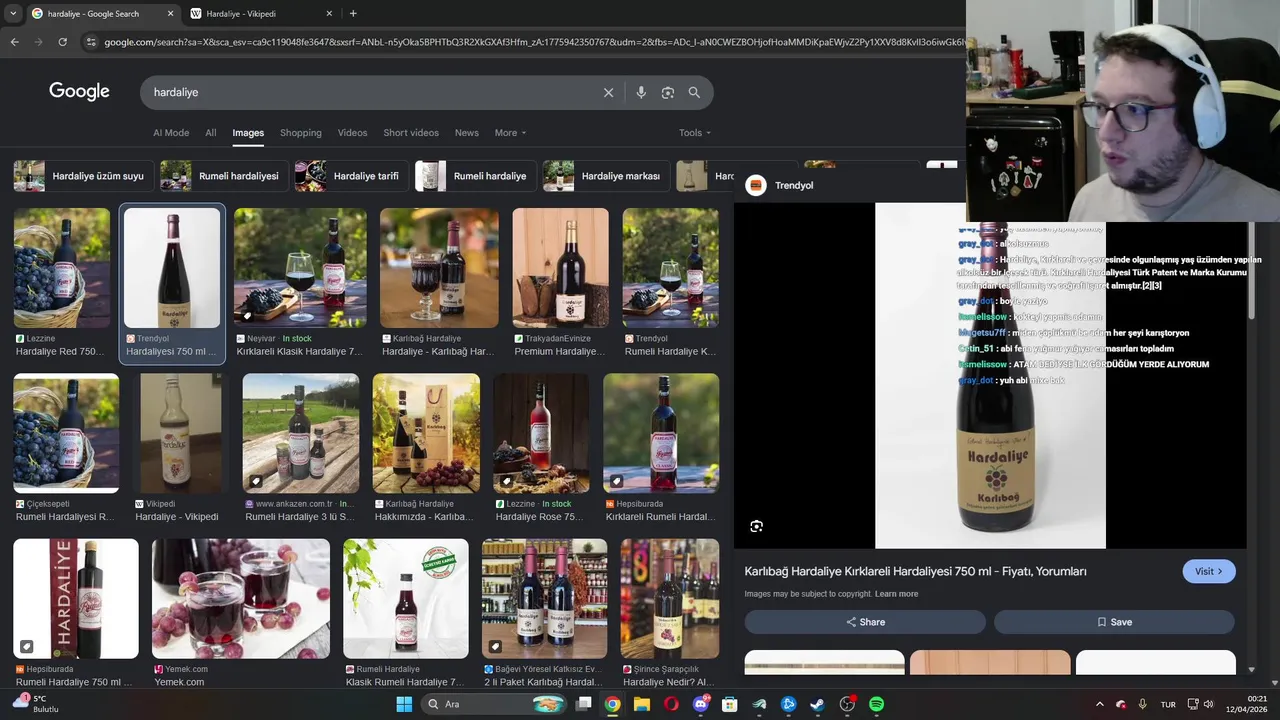Select the Hardaliye markası suggestion chip
This screenshot has height=720, width=1280.
pyautogui.click(x=606, y=176)
